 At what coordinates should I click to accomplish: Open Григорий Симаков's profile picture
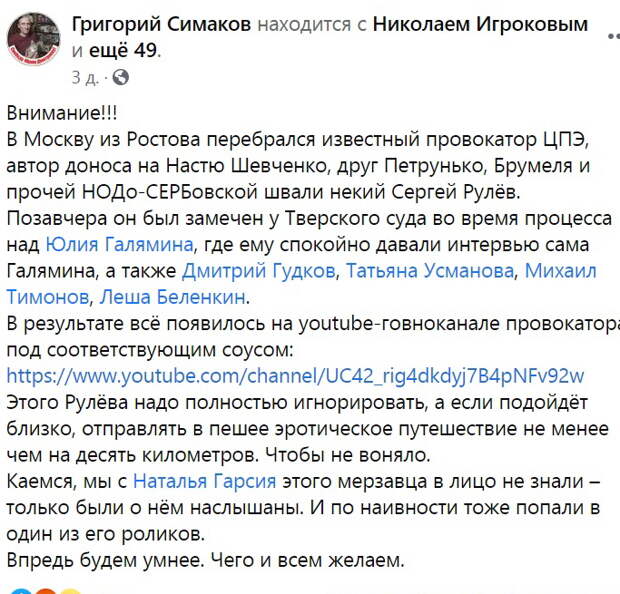34,38
